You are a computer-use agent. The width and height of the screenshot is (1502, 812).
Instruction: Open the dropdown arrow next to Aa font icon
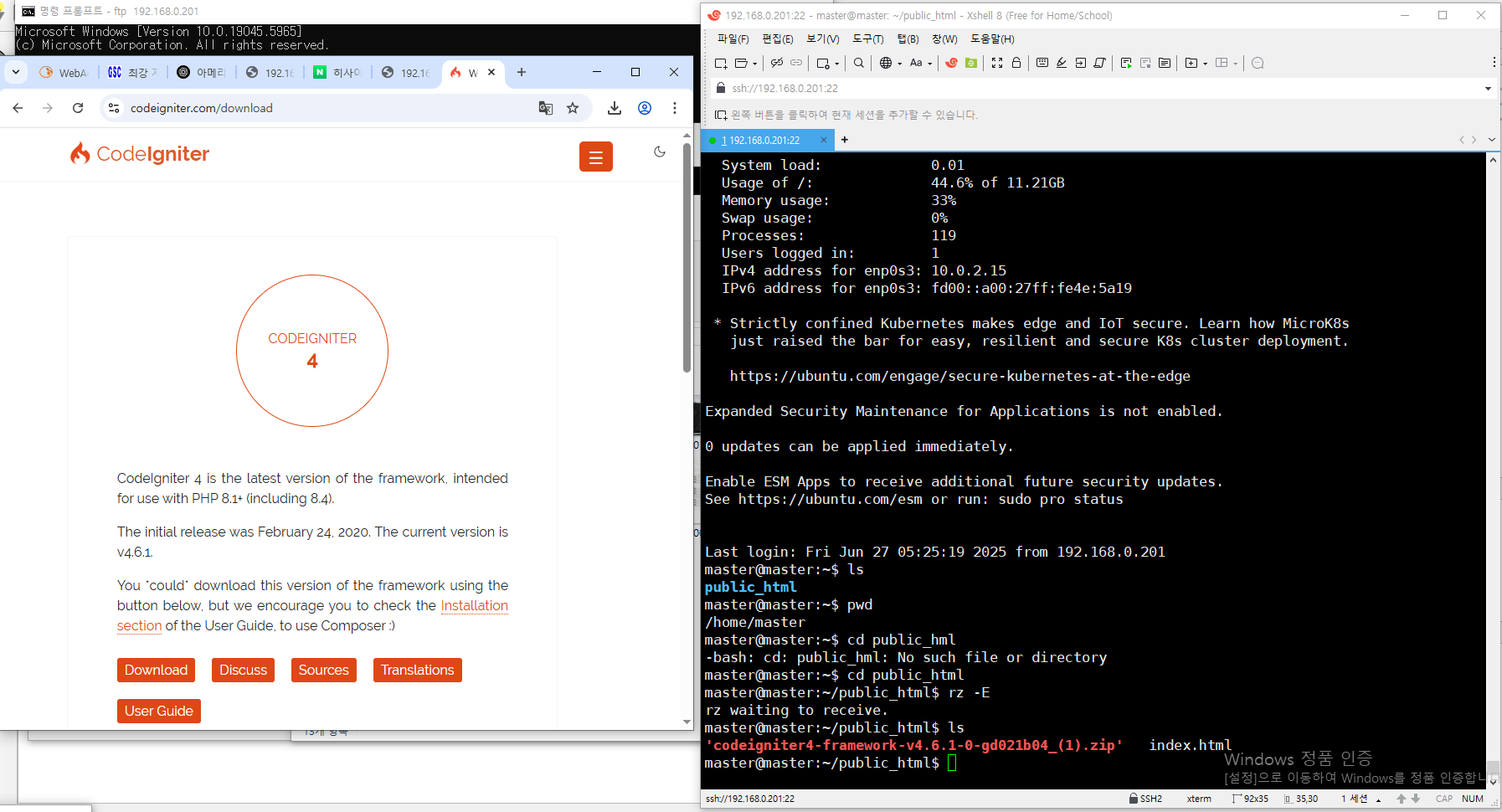coord(930,64)
